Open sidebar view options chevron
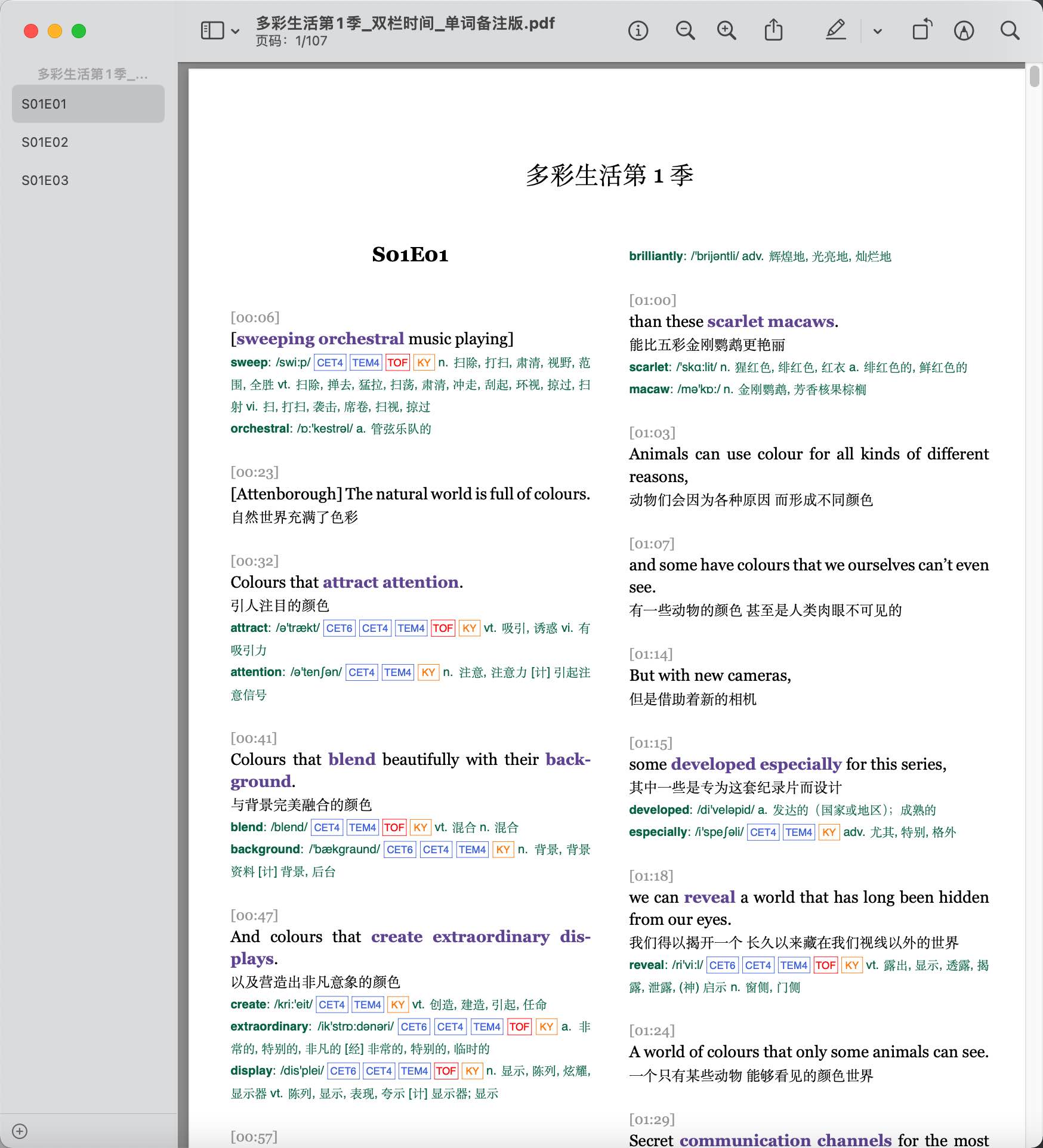 coord(235,31)
